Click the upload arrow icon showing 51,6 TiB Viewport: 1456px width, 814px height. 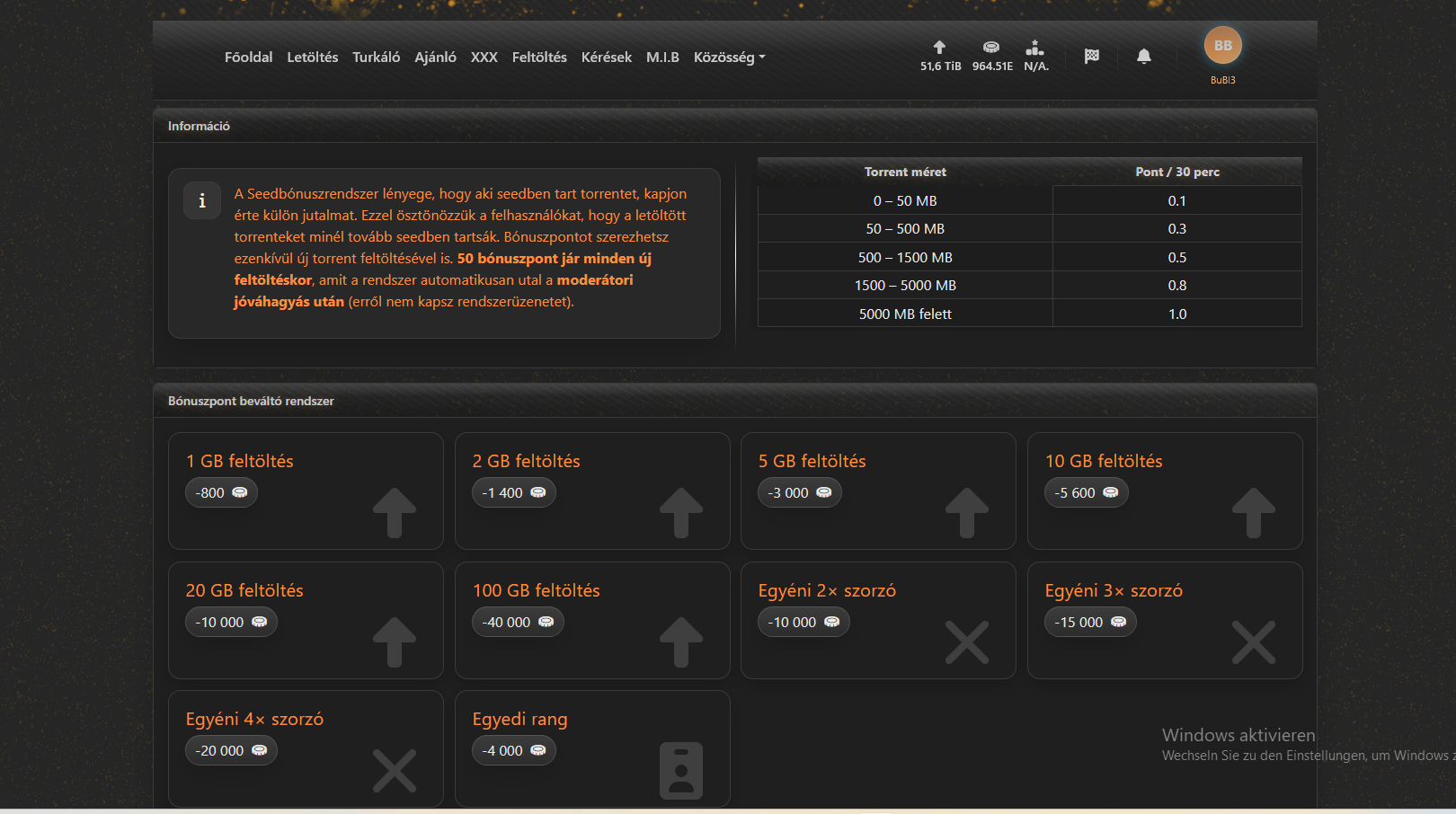coord(939,48)
